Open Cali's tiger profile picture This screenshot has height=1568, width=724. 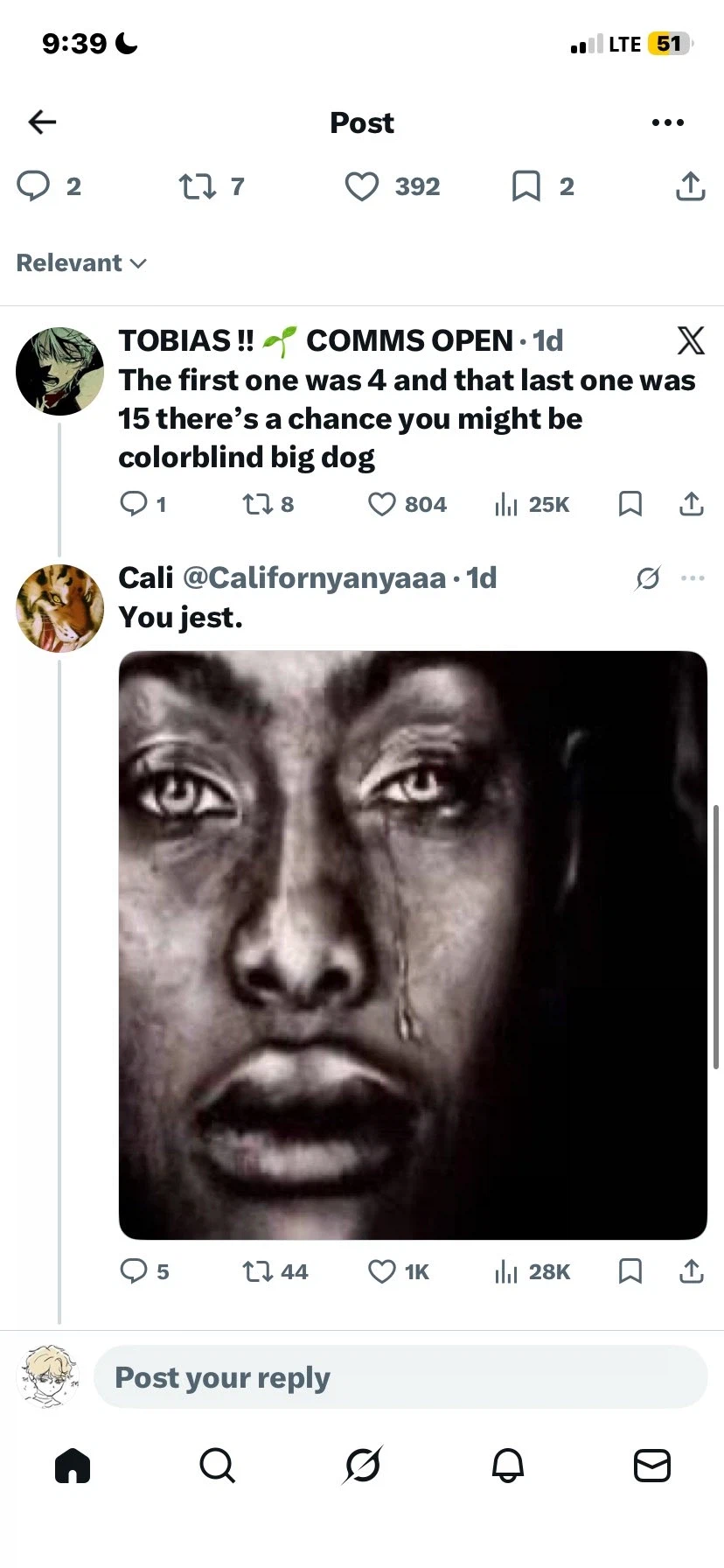(59, 608)
